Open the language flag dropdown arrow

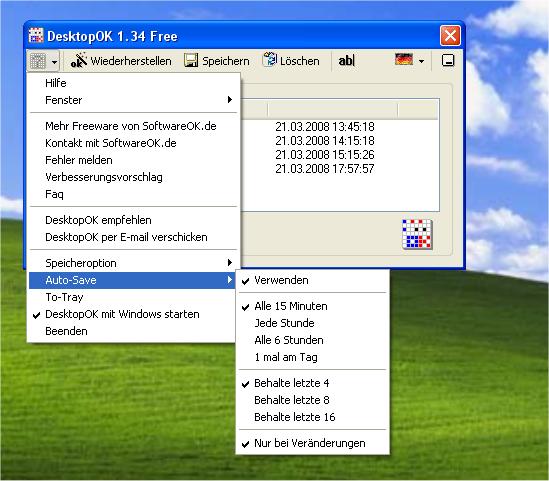tap(422, 62)
